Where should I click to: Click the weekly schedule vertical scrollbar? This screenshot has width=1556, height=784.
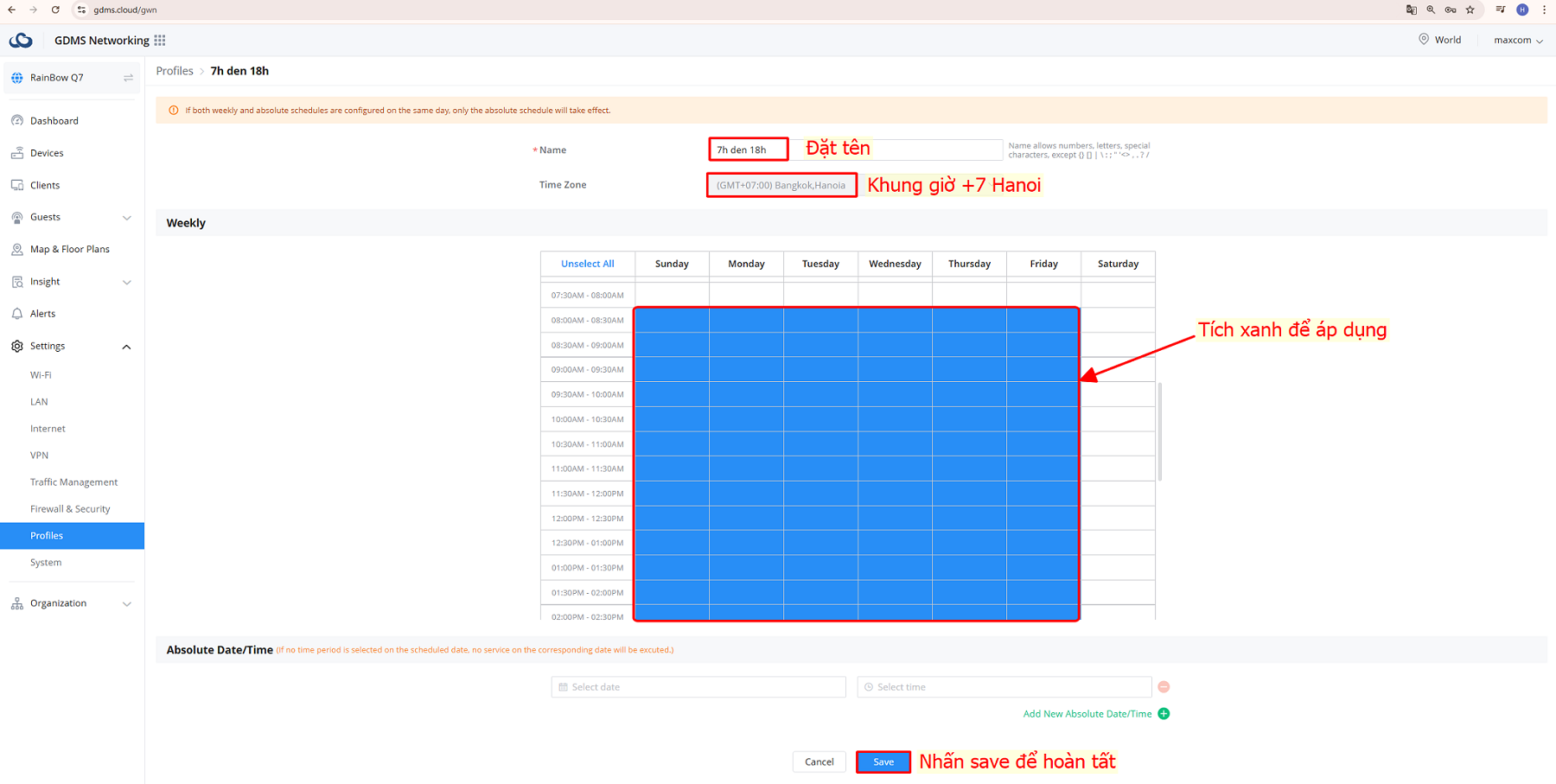[1159, 431]
